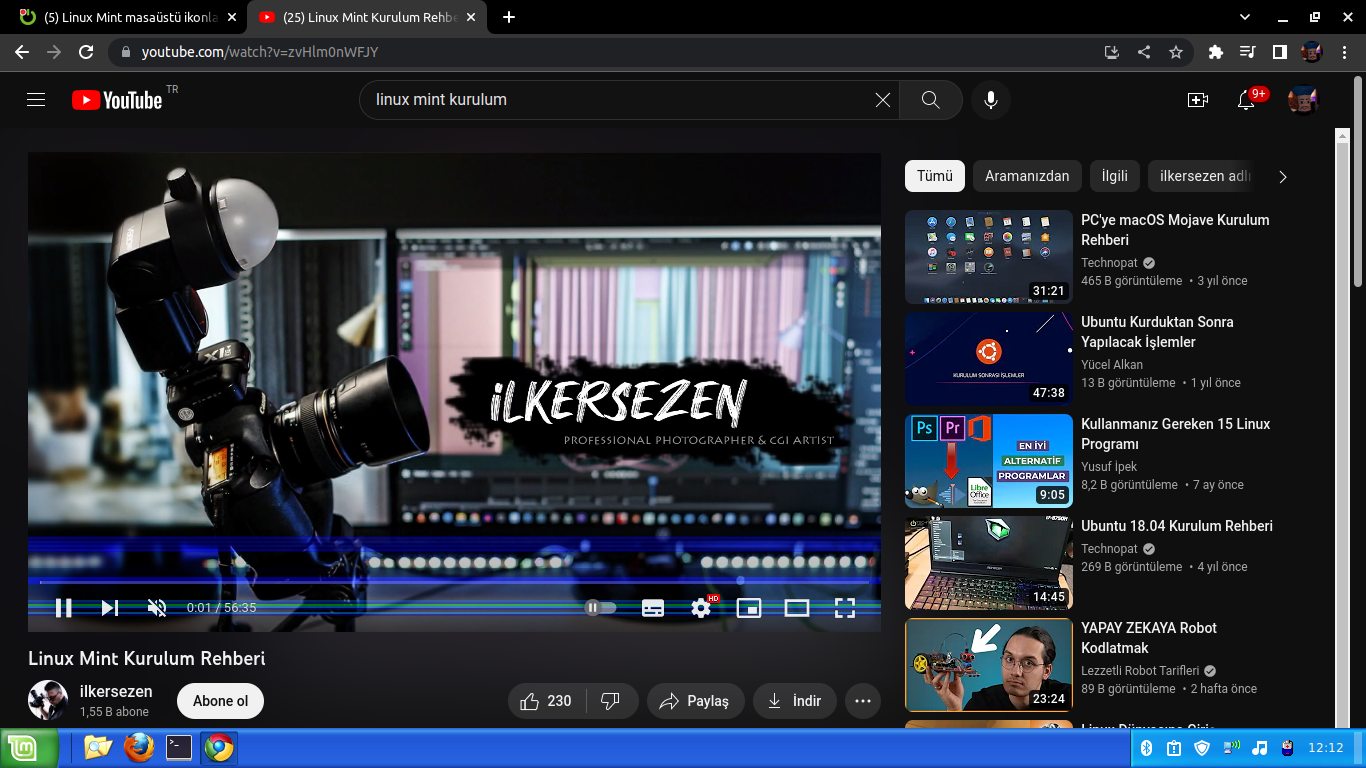Image resolution: width=1366 pixels, height=768 pixels.
Task: Unmute the video with the speaker icon
Action: pos(157,607)
